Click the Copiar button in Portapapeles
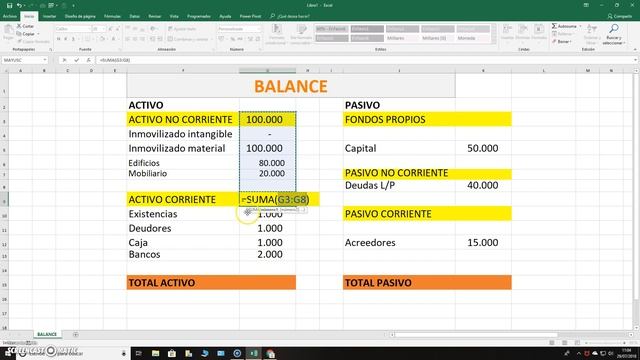 click(26, 34)
